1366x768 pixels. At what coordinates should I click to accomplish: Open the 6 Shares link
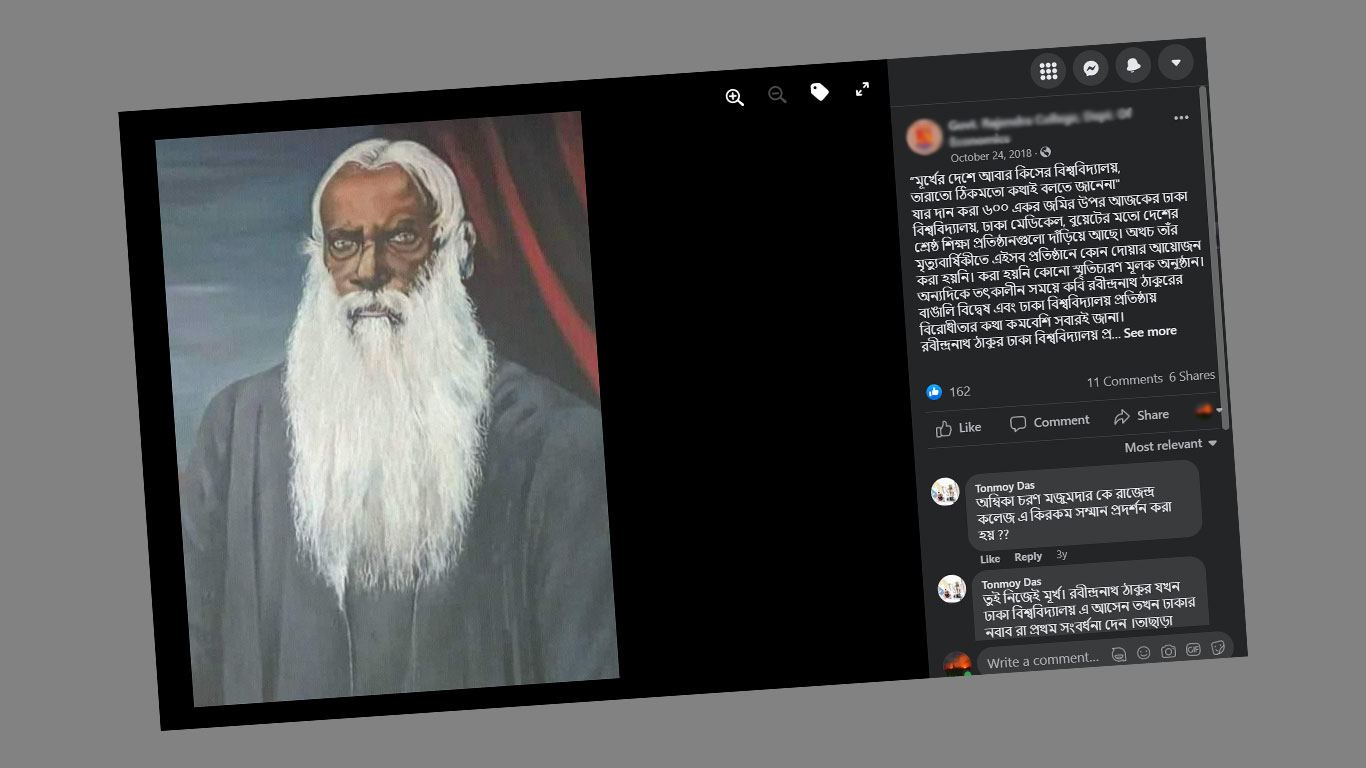[1192, 377]
